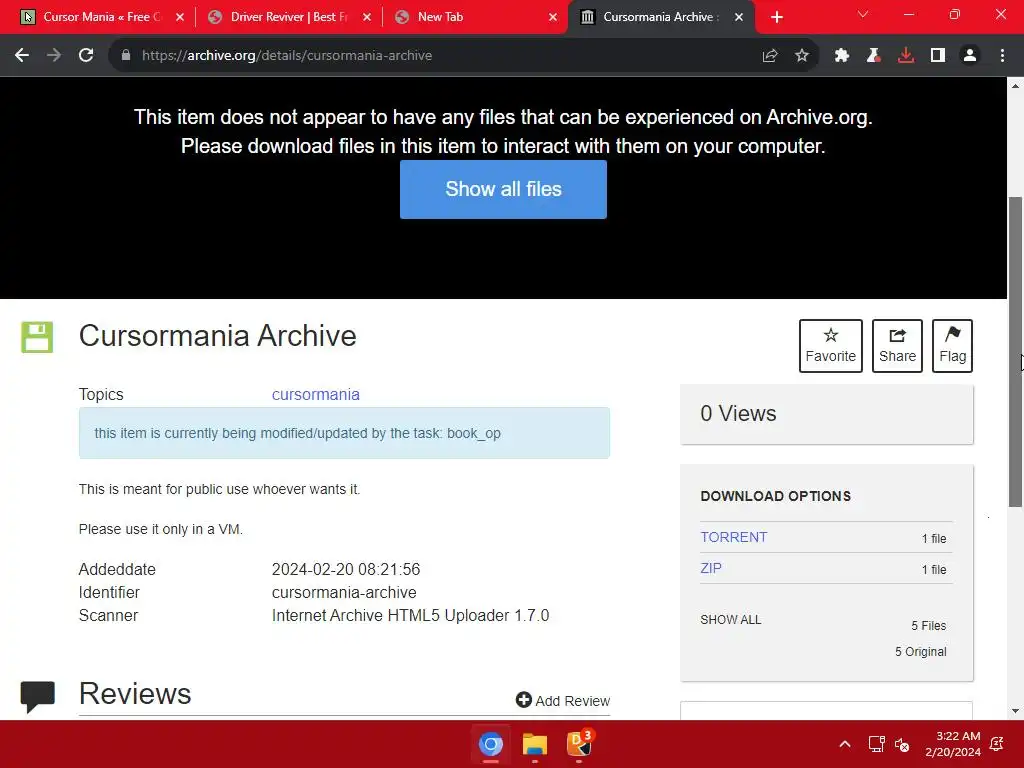The width and height of the screenshot is (1024, 768).
Task: Click the green floppy disk software icon
Action: coord(37,338)
